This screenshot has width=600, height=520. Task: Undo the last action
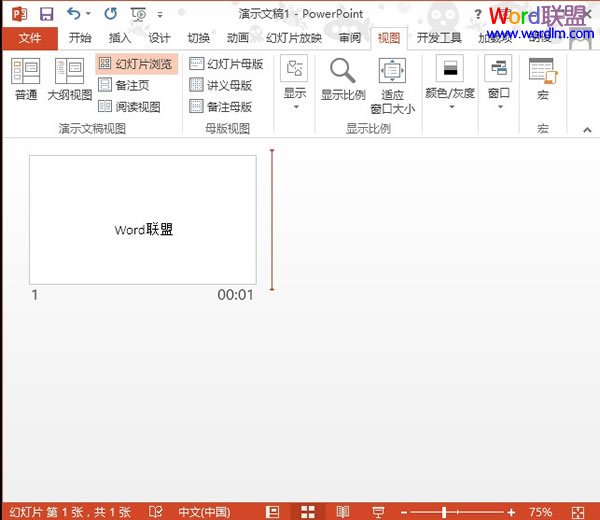(x=73, y=14)
